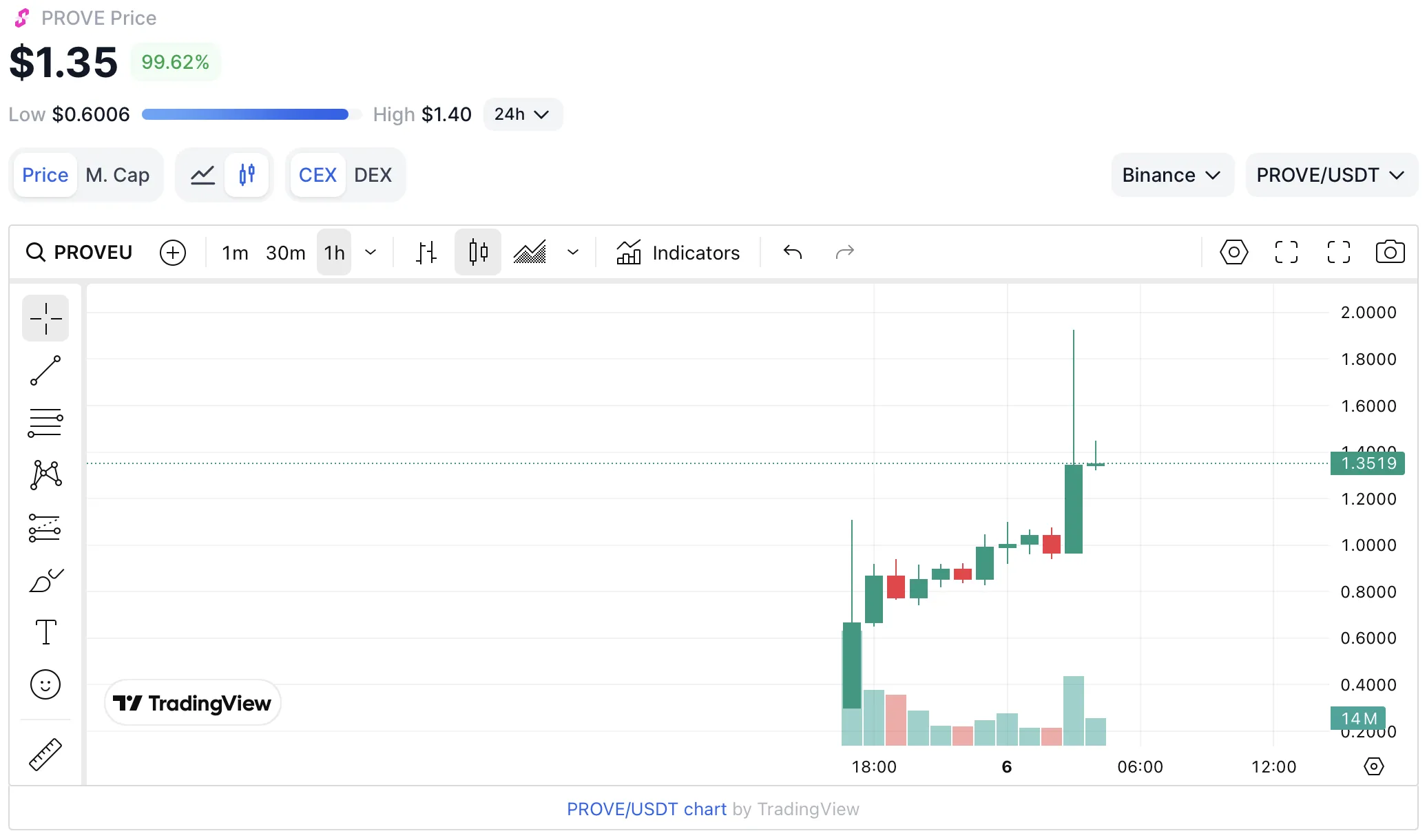Click the PROVE token logo icon

pos(22,18)
